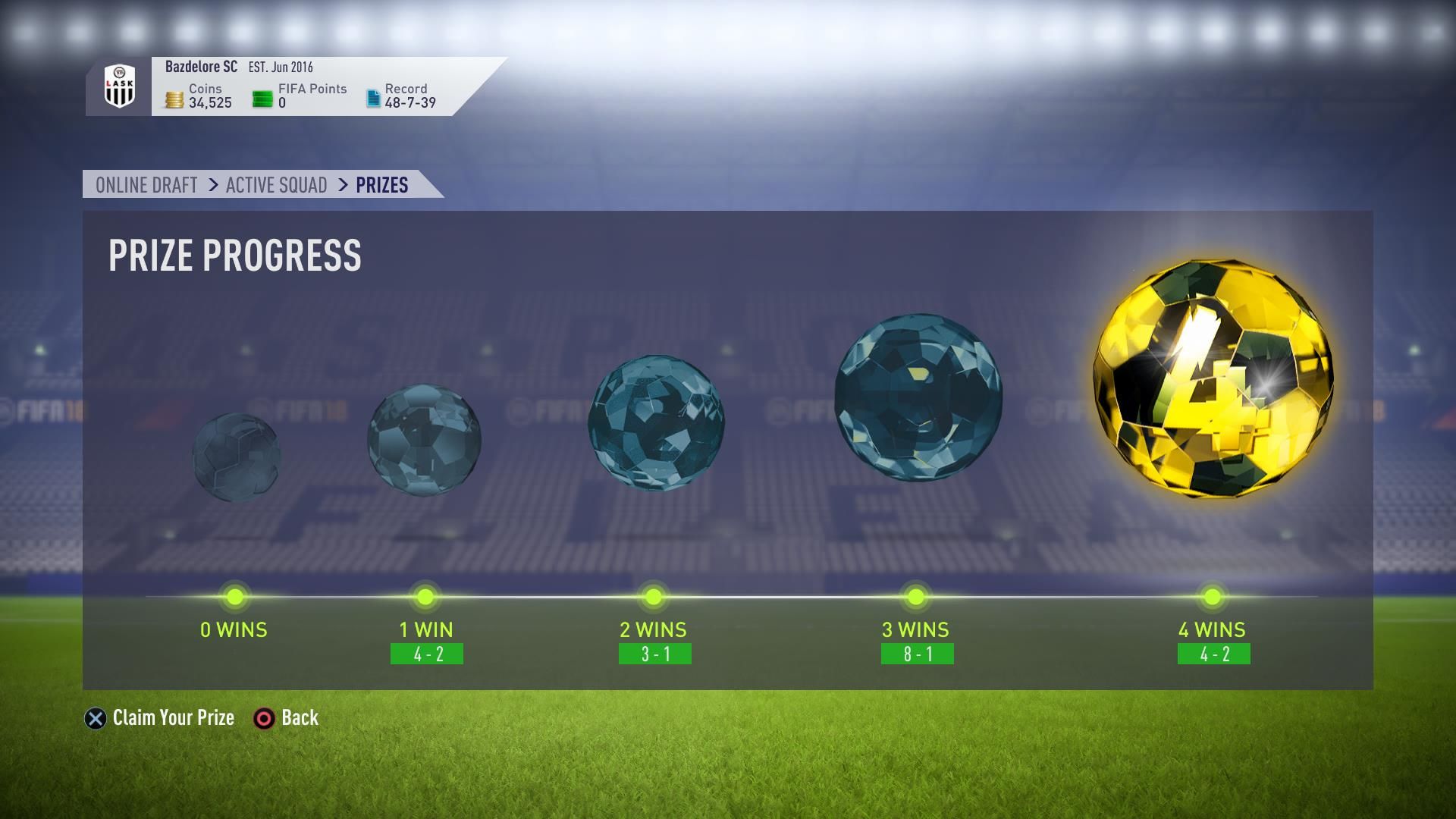Open Active Squad breadcrumb

click(x=277, y=185)
